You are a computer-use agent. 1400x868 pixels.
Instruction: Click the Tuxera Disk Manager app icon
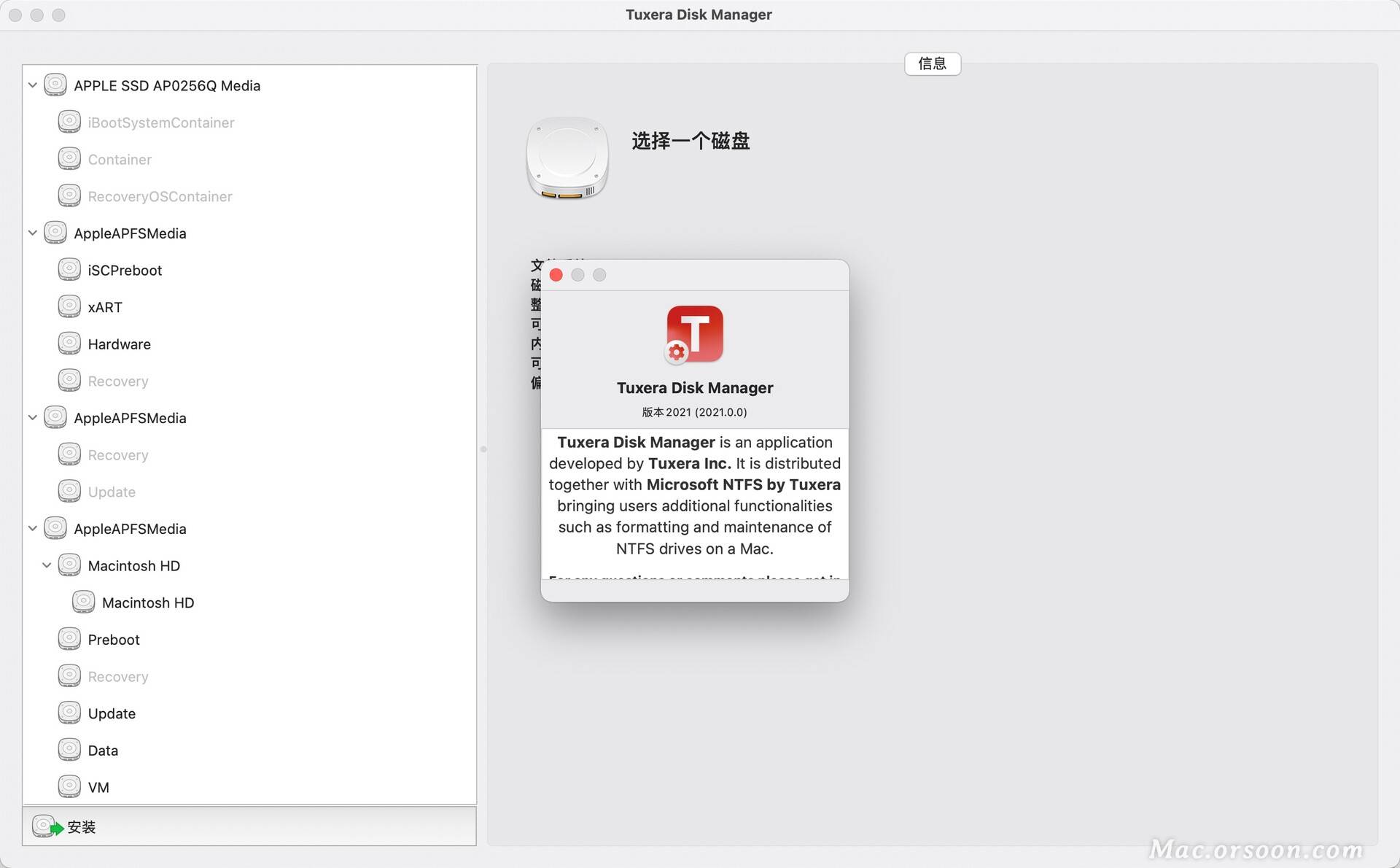[x=696, y=335]
